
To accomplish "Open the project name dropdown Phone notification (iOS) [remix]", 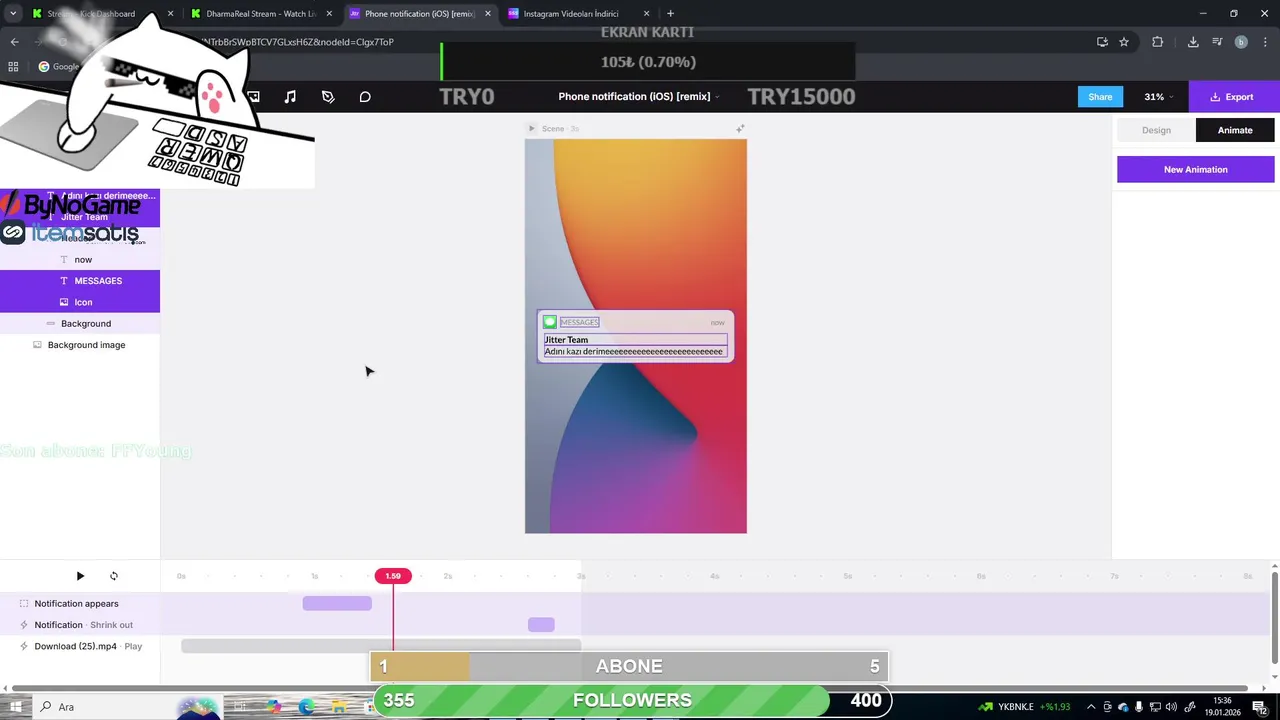I will coord(640,97).
